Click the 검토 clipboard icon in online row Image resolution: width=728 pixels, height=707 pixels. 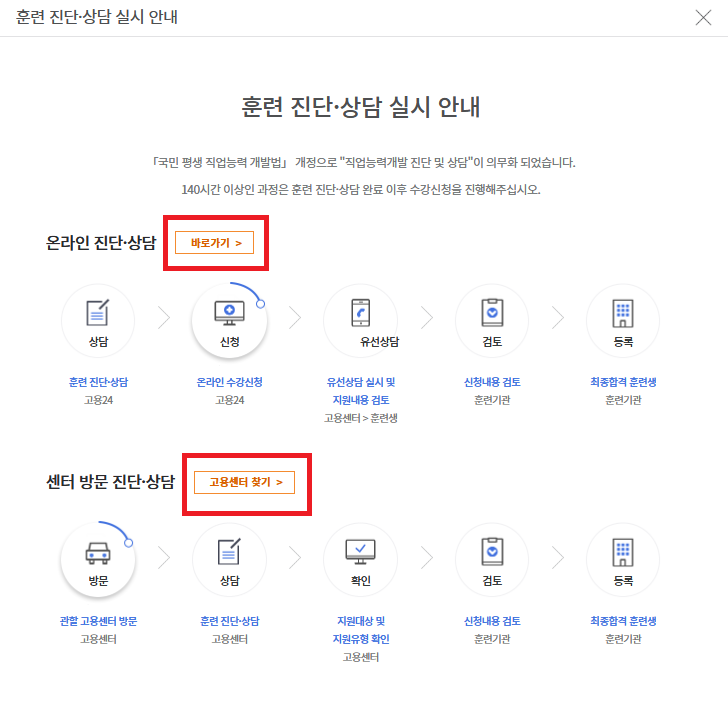click(492, 313)
